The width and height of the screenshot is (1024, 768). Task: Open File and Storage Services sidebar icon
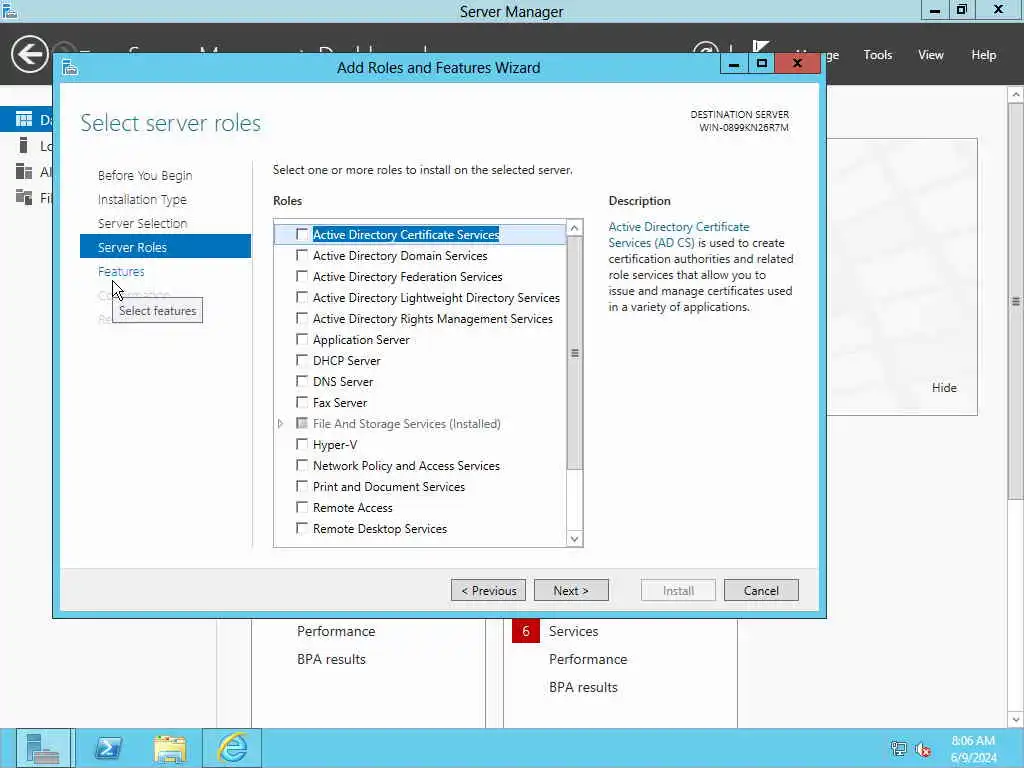click(x=24, y=197)
